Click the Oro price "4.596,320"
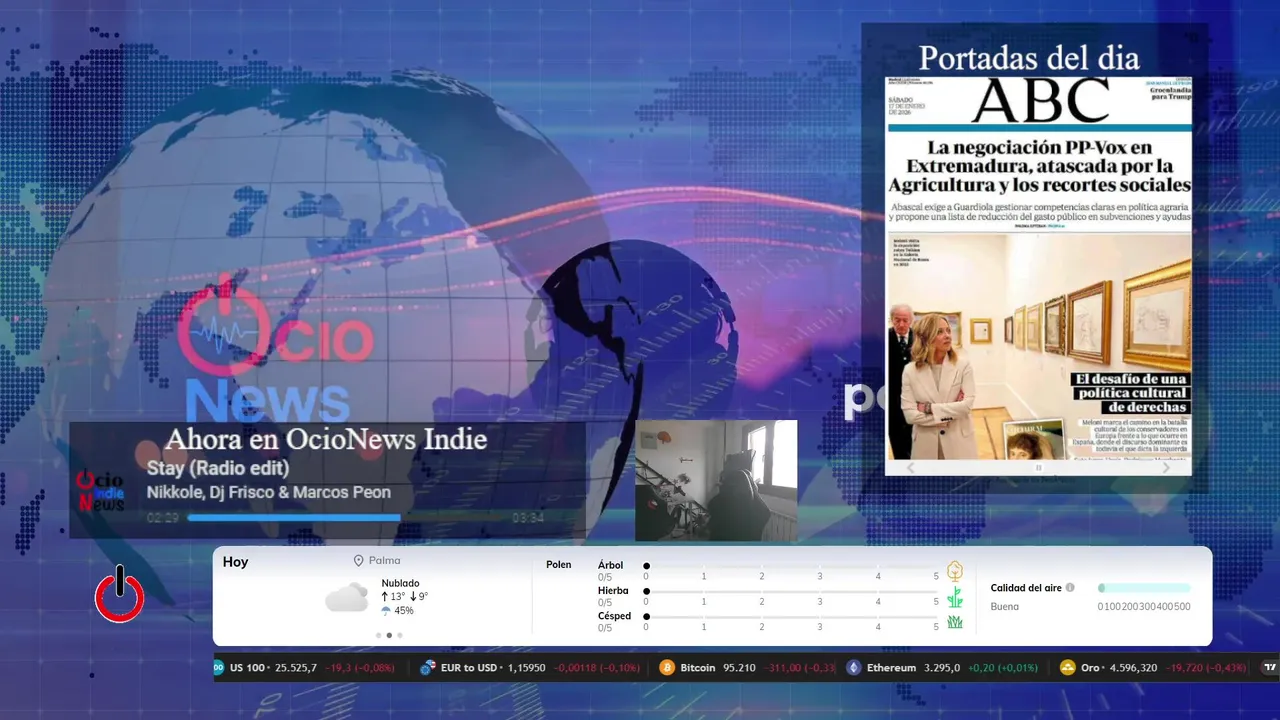 coord(1133,668)
